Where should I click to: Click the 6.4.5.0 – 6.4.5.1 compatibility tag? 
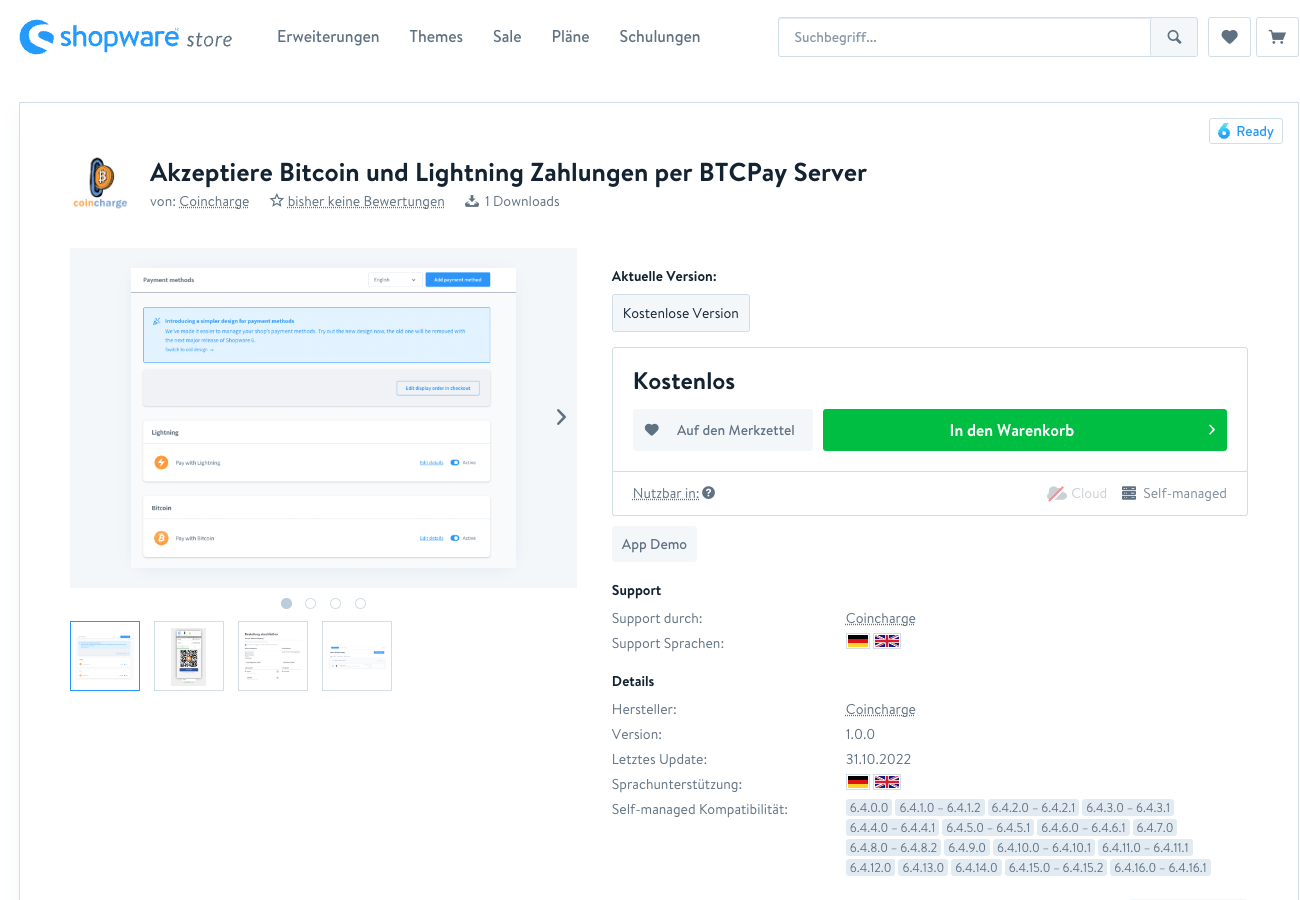tap(987, 827)
